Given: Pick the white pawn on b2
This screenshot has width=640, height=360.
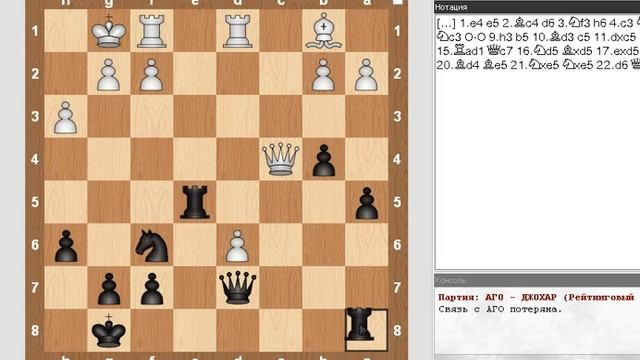Looking at the screenshot, I should click(x=324, y=74).
